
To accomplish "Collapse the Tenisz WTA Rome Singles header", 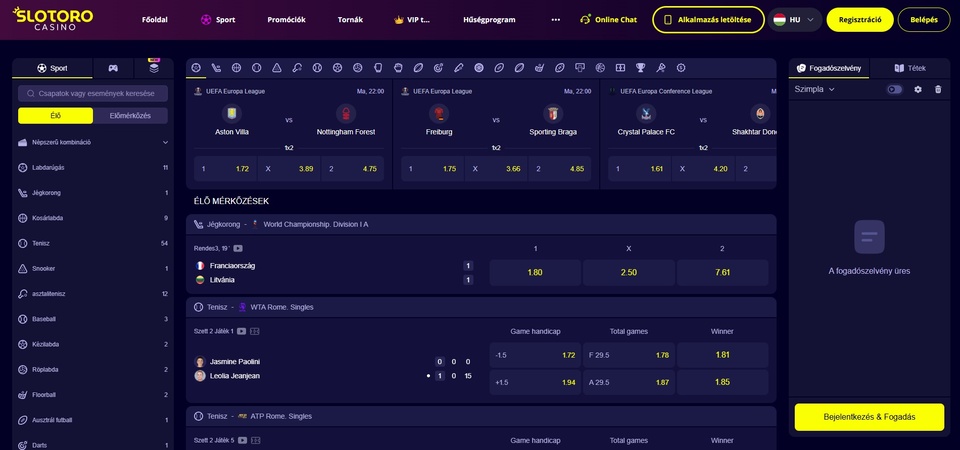I will (x=481, y=307).
